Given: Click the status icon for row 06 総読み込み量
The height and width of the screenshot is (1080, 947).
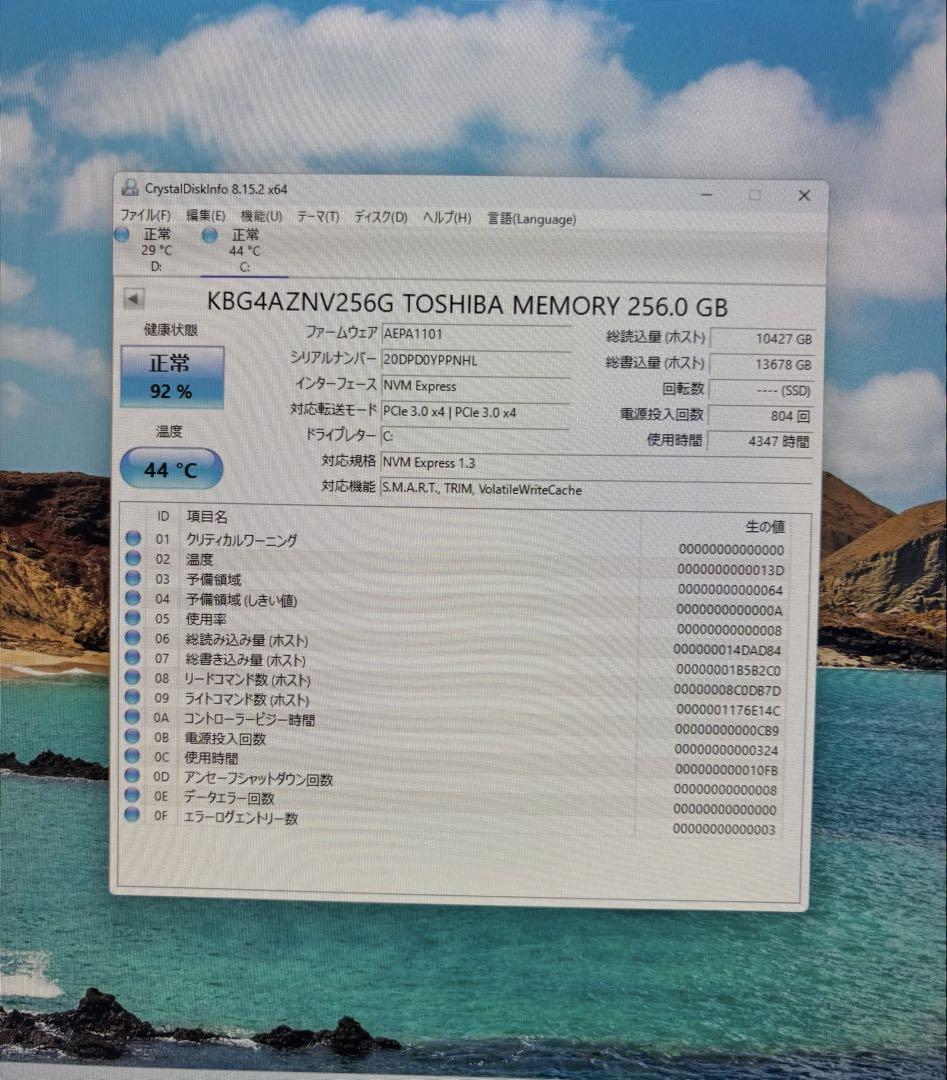Looking at the screenshot, I should pos(134,638).
